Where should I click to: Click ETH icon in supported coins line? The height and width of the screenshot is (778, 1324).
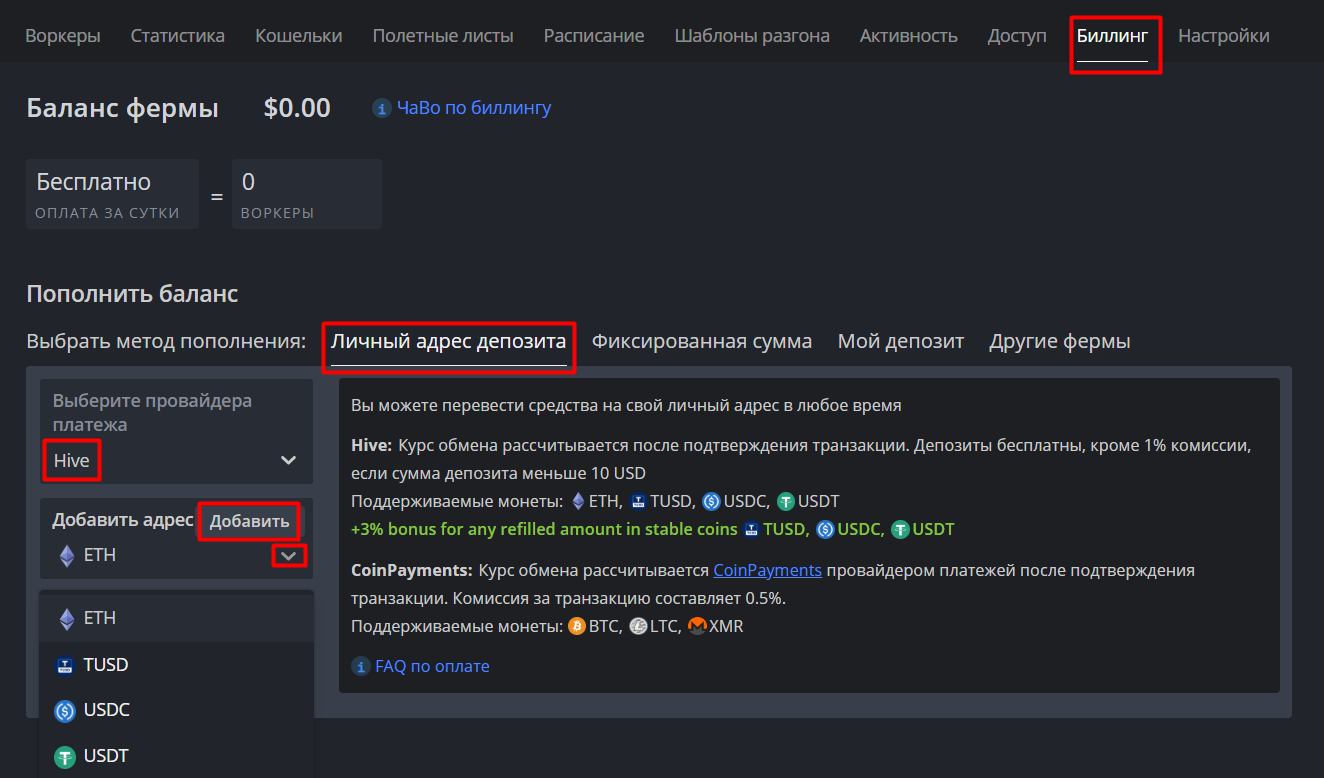(577, 501)
